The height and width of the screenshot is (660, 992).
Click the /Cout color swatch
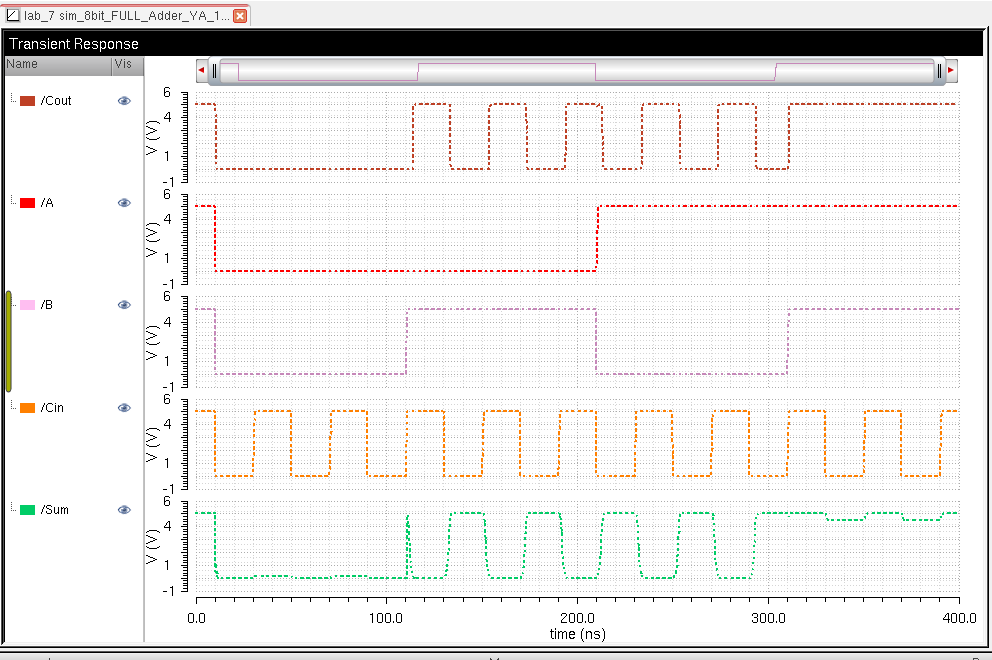(27, 101)
